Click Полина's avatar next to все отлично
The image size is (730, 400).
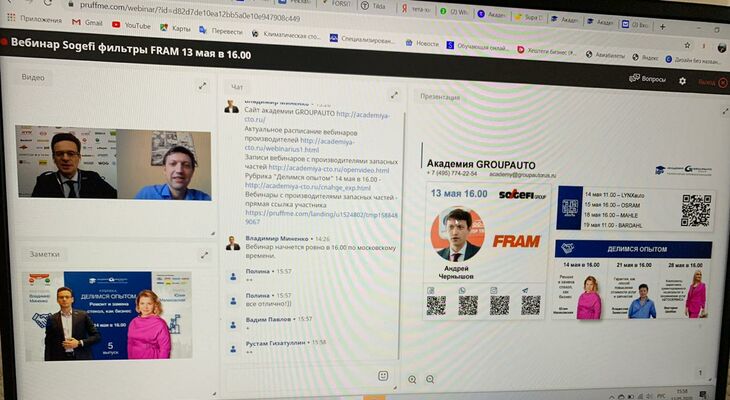pos(233,301)
